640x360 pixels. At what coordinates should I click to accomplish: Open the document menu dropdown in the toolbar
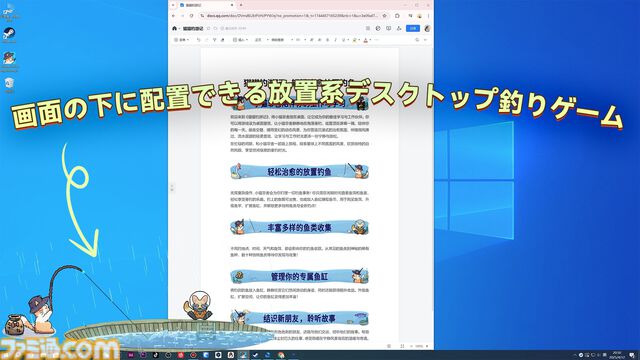click(182, 40)
